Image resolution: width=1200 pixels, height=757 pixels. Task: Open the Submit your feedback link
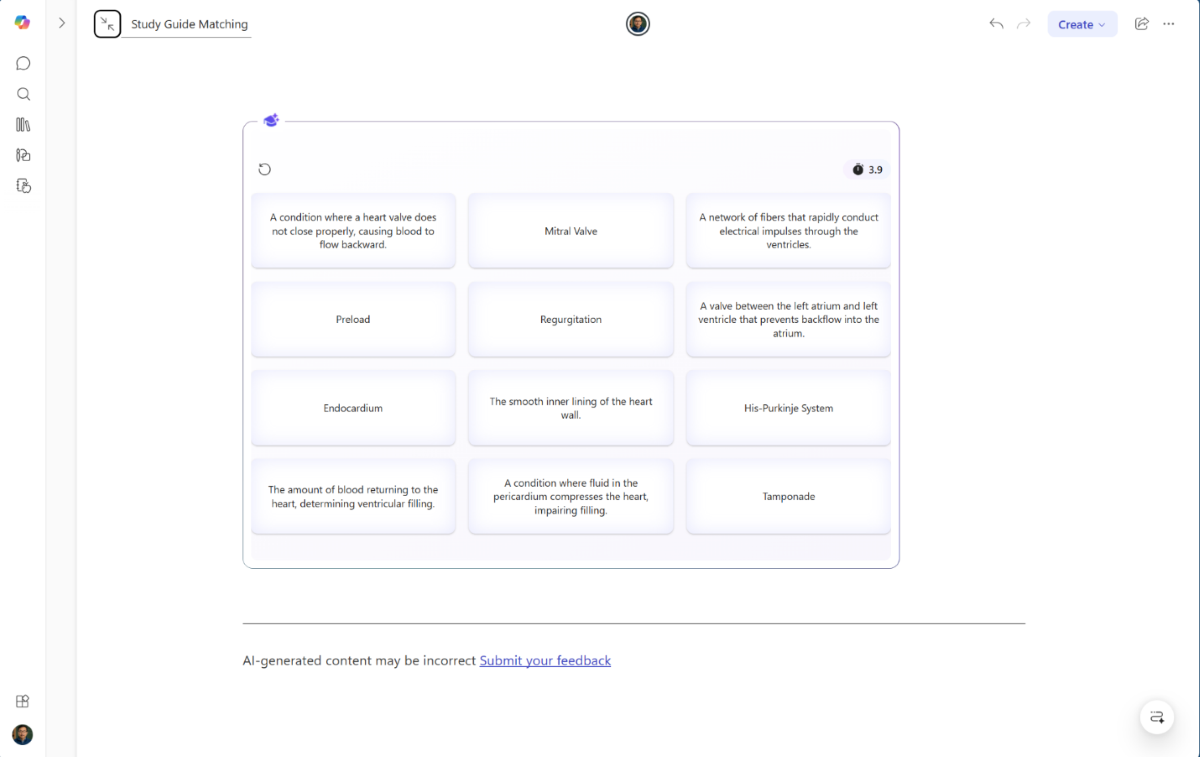[x=545, y=661]
